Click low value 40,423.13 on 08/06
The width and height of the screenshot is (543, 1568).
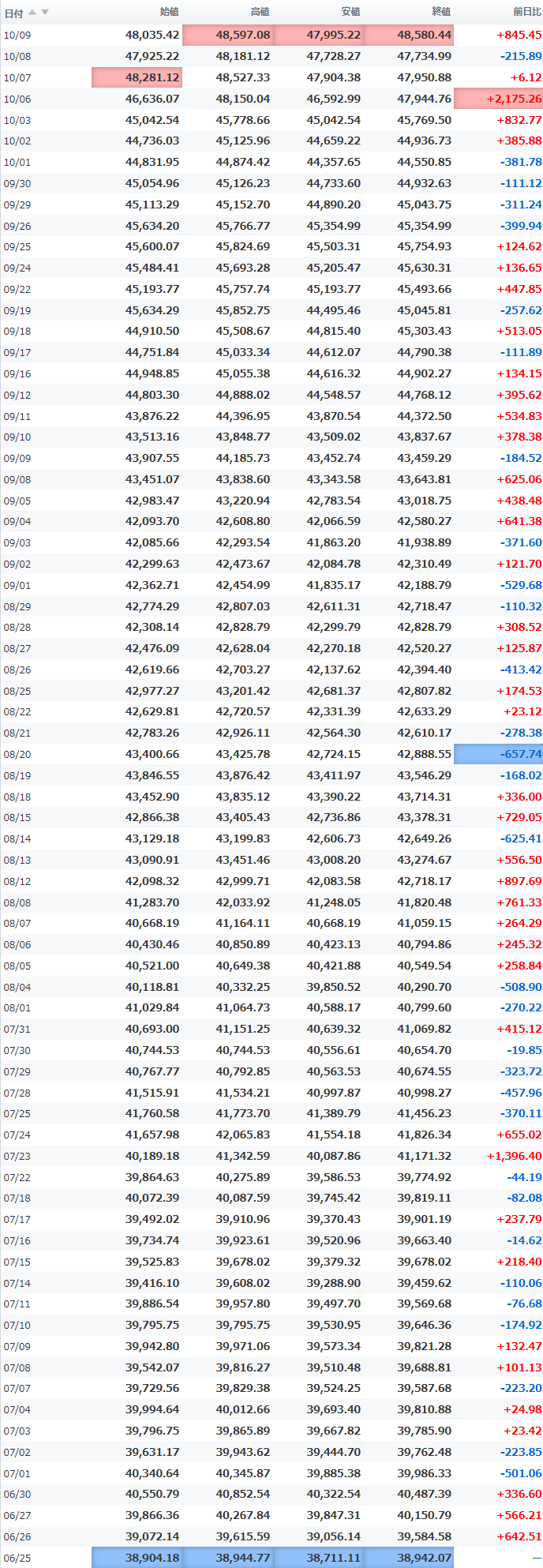(334, 944)
